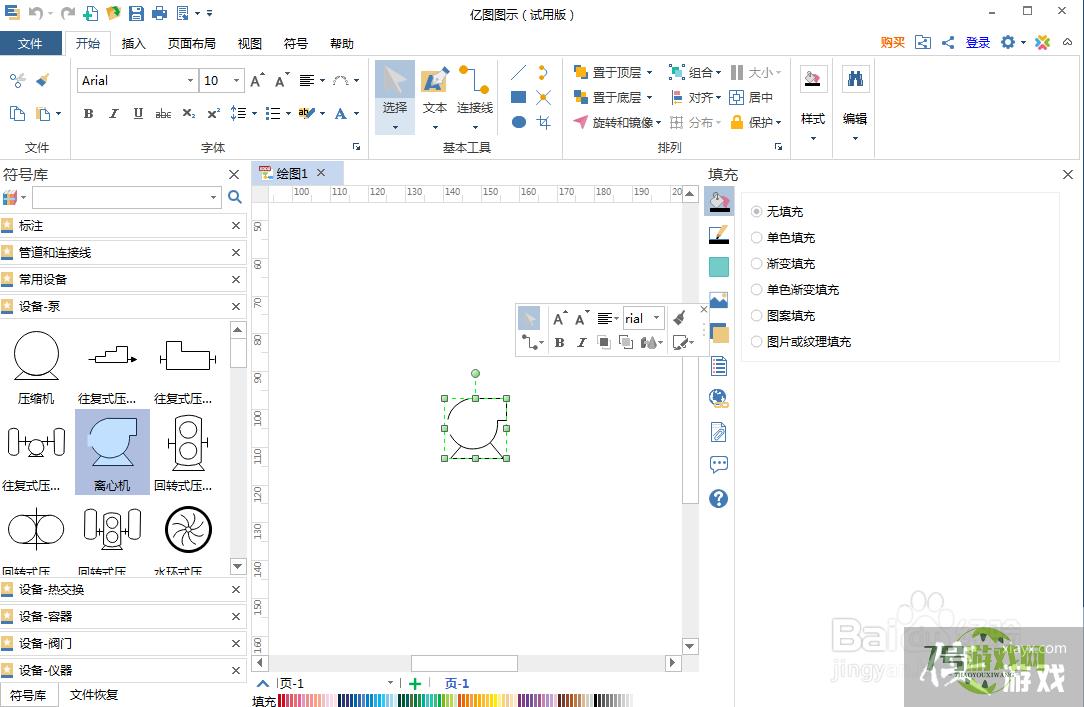This screenshot has width=1084, height=707.
Task: Expand the 置于底层 dropdown arrow
Action: (x=649, y=97)
